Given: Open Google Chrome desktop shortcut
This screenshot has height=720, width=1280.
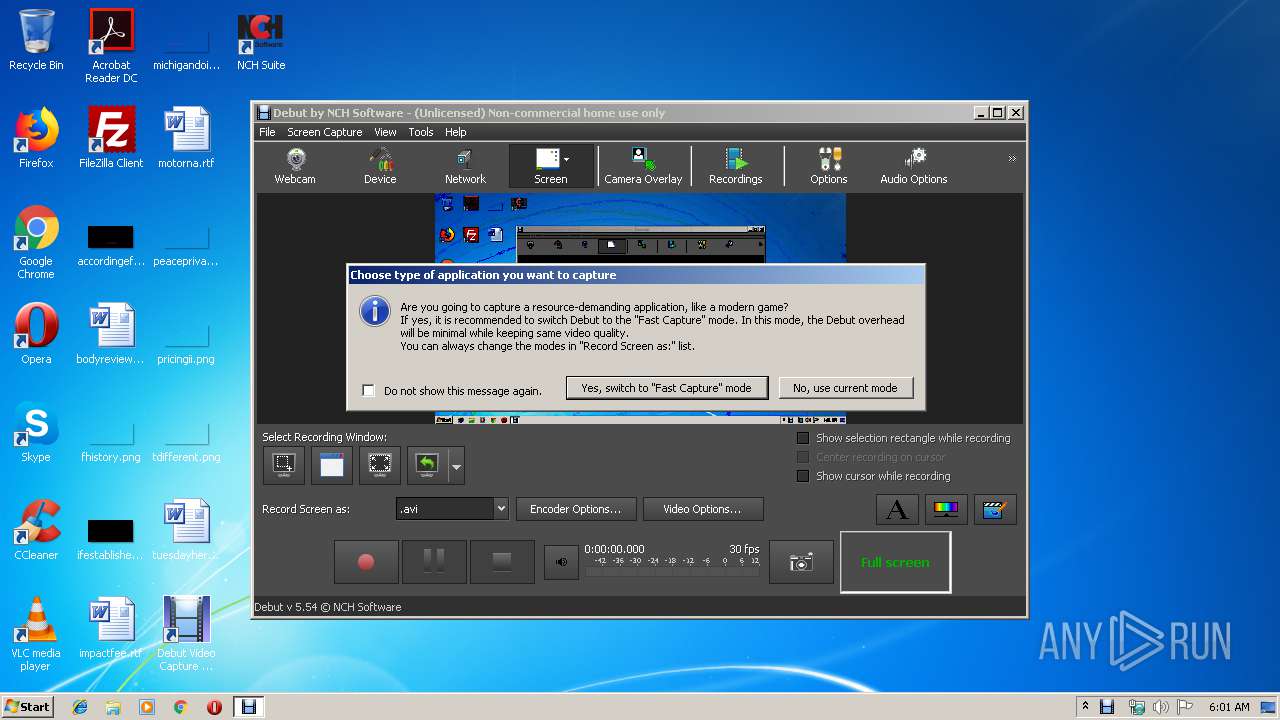Looking at the screenshot, I should tap(36, 242).
